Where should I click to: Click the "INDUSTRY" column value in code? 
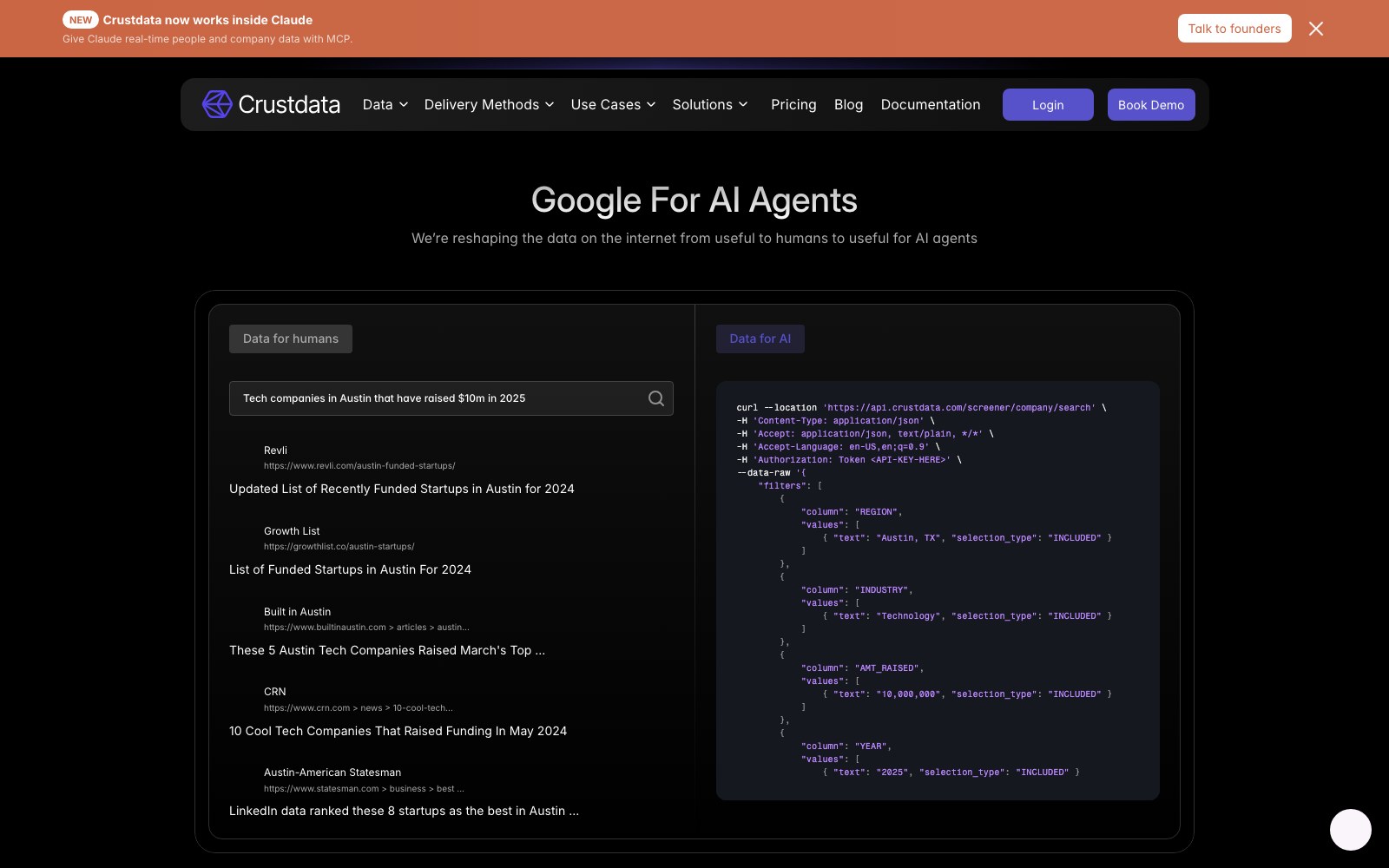tap(884, 590)
